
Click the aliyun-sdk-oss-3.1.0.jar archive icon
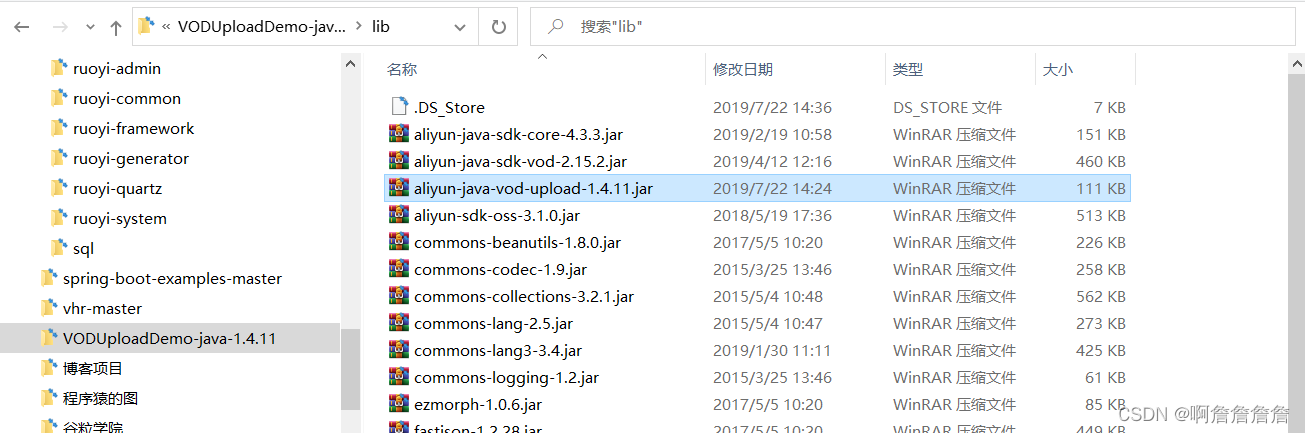click(x=399, y=215)
